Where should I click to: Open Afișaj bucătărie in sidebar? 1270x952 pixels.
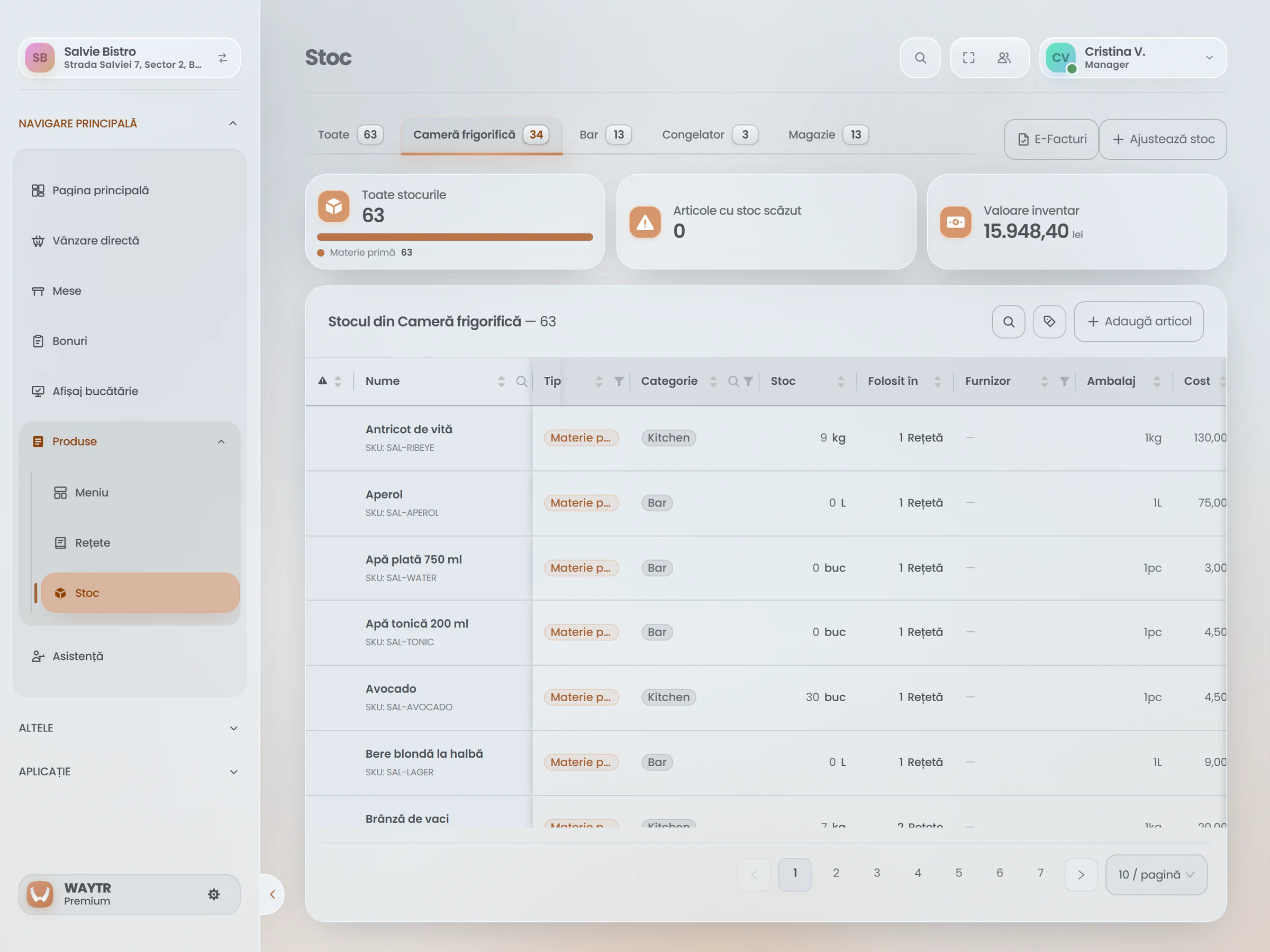click(129, 391)
